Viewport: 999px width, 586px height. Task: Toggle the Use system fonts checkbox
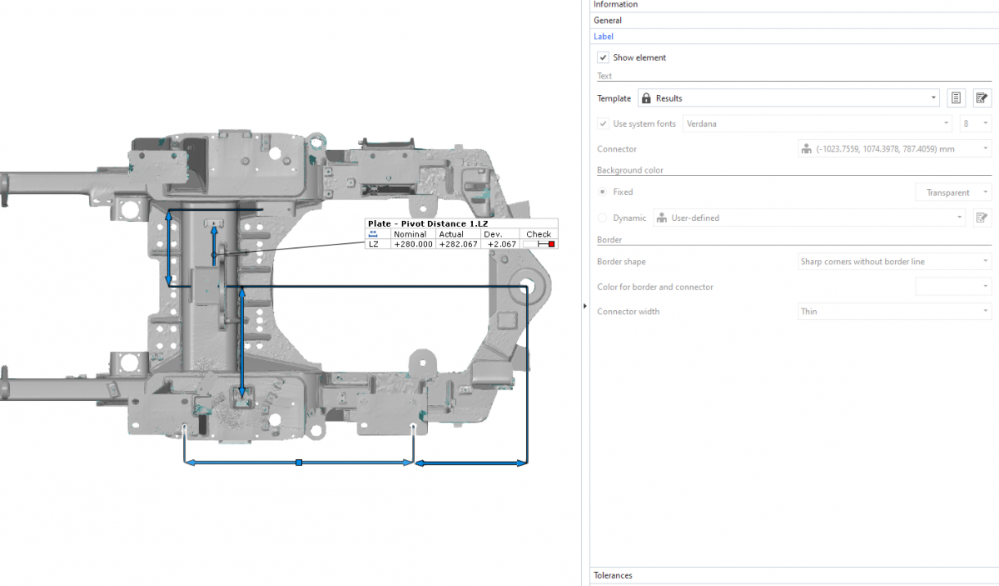(x=603, y=124)
